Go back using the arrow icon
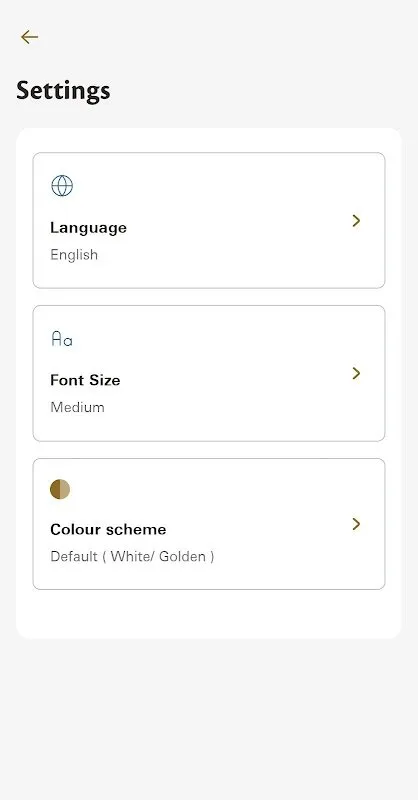 click(29, 37)
